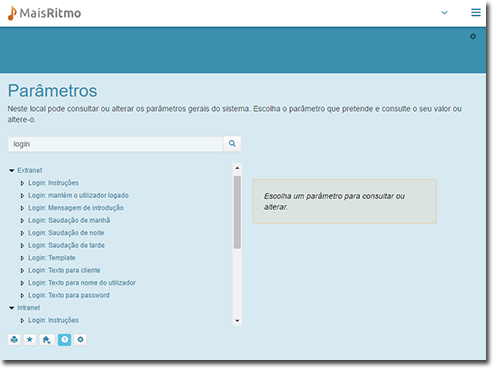Click the tree scrollbar down arrow
Screen dimensions: 496x372
click(x=237, y=321)
